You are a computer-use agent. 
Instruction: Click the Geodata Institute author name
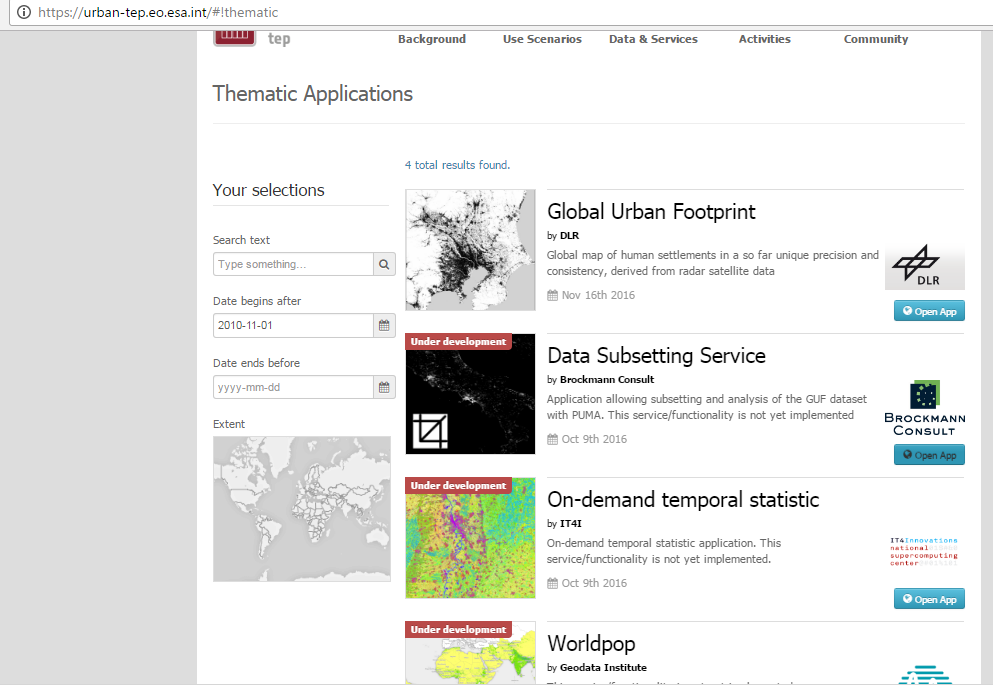[603, 667]
